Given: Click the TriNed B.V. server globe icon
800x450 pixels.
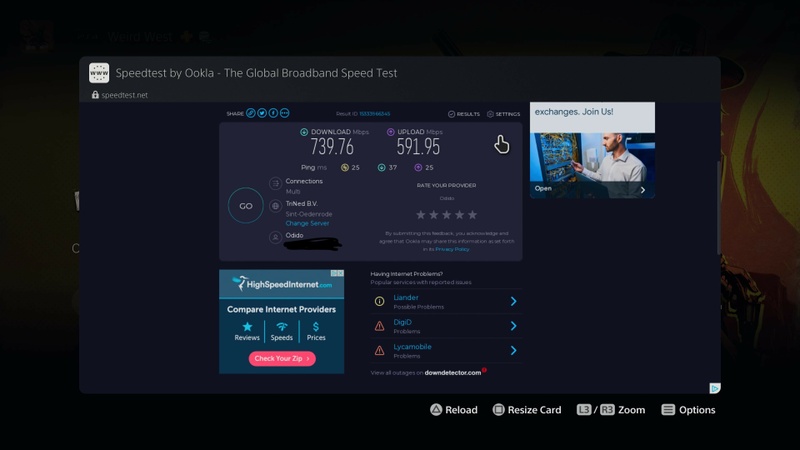Looking at the screenshot, I should (276, 206).
